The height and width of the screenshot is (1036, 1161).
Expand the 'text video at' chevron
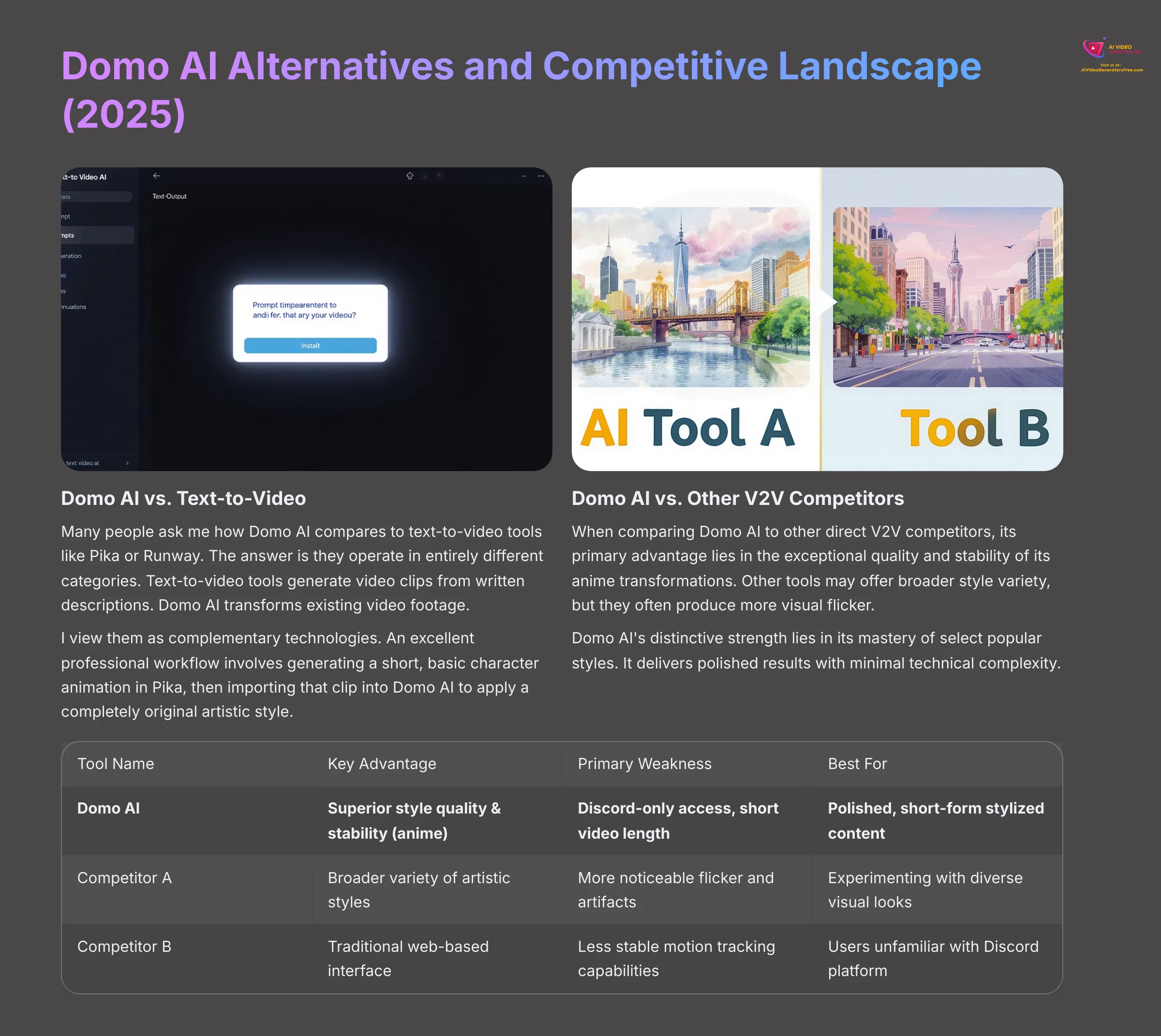point(127,463)
